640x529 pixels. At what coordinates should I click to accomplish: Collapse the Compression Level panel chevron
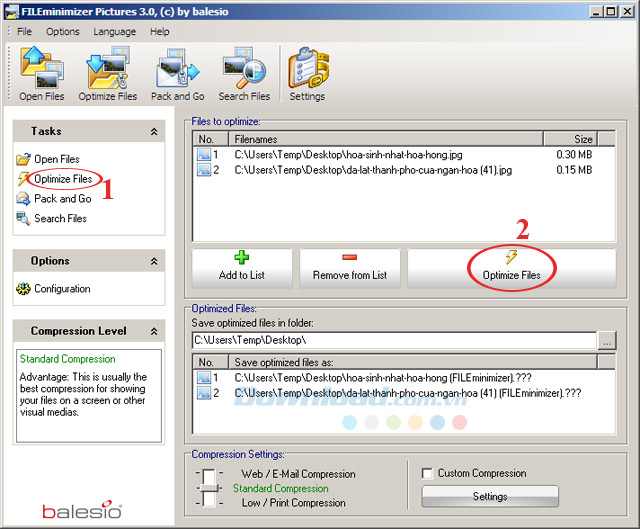(154, 331)
